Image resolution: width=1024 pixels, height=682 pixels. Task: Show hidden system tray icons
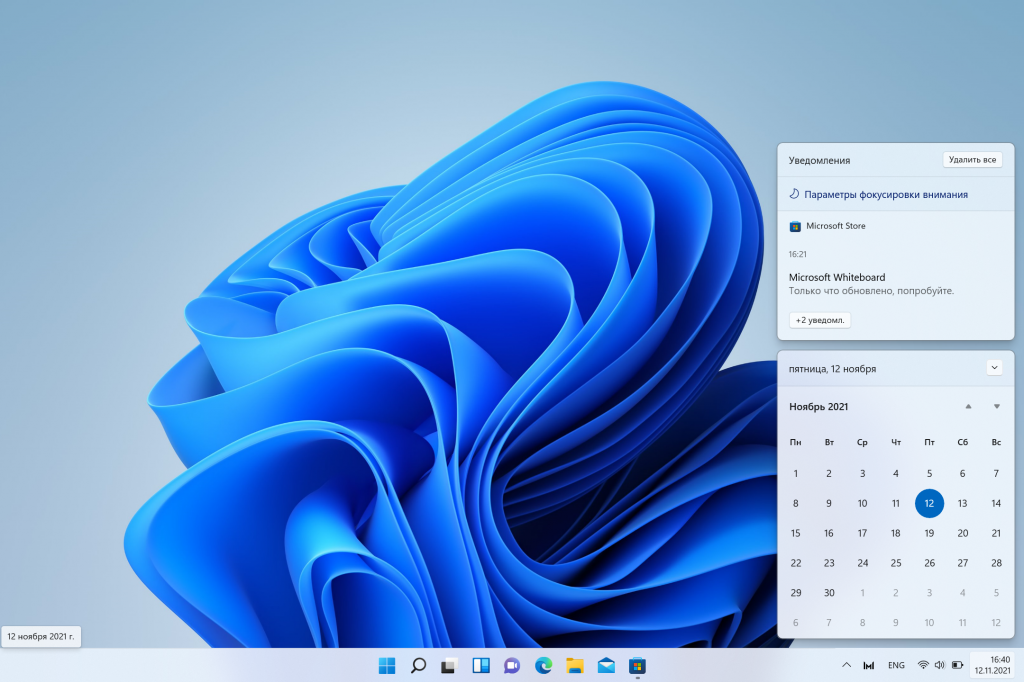coord(846,665)
